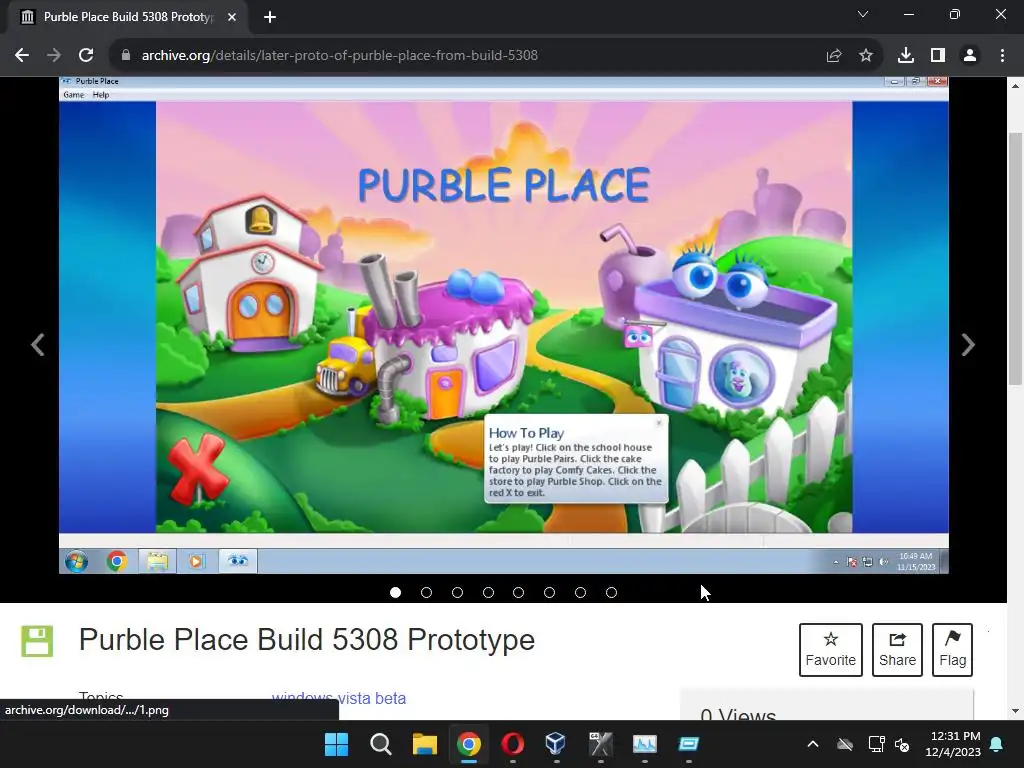The height and width of the screenshot is (768, 1024).
Task: Select the eighth carousel dot
Action: click(611, 592)
